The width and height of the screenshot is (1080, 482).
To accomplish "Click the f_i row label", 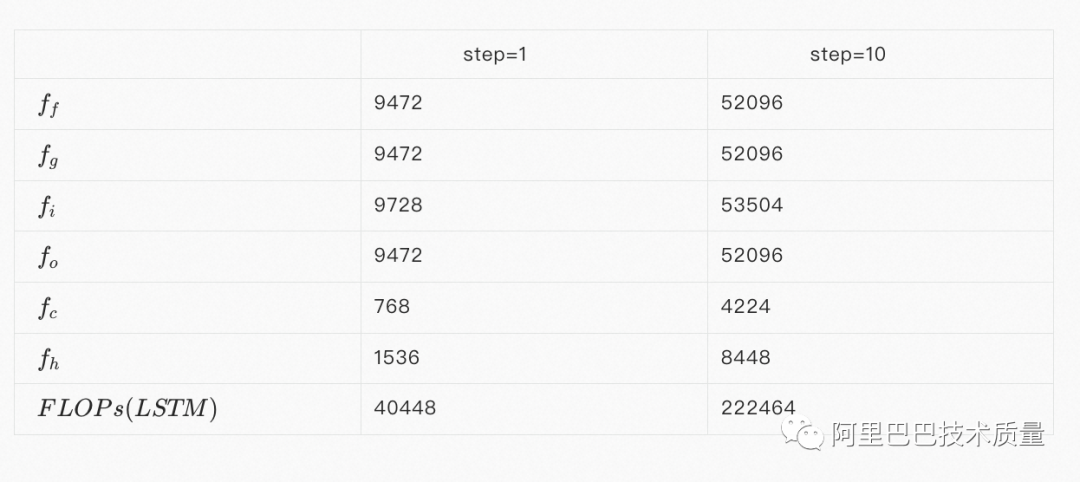I will point(46,207).
